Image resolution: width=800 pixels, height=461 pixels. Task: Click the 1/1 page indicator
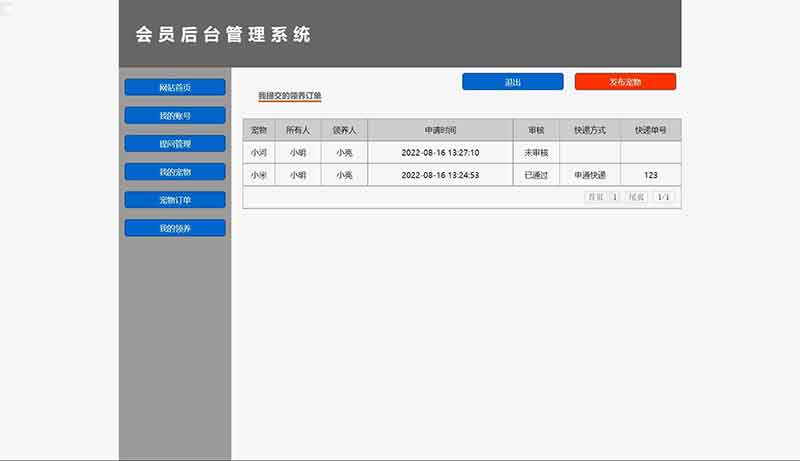click(663, 197)
